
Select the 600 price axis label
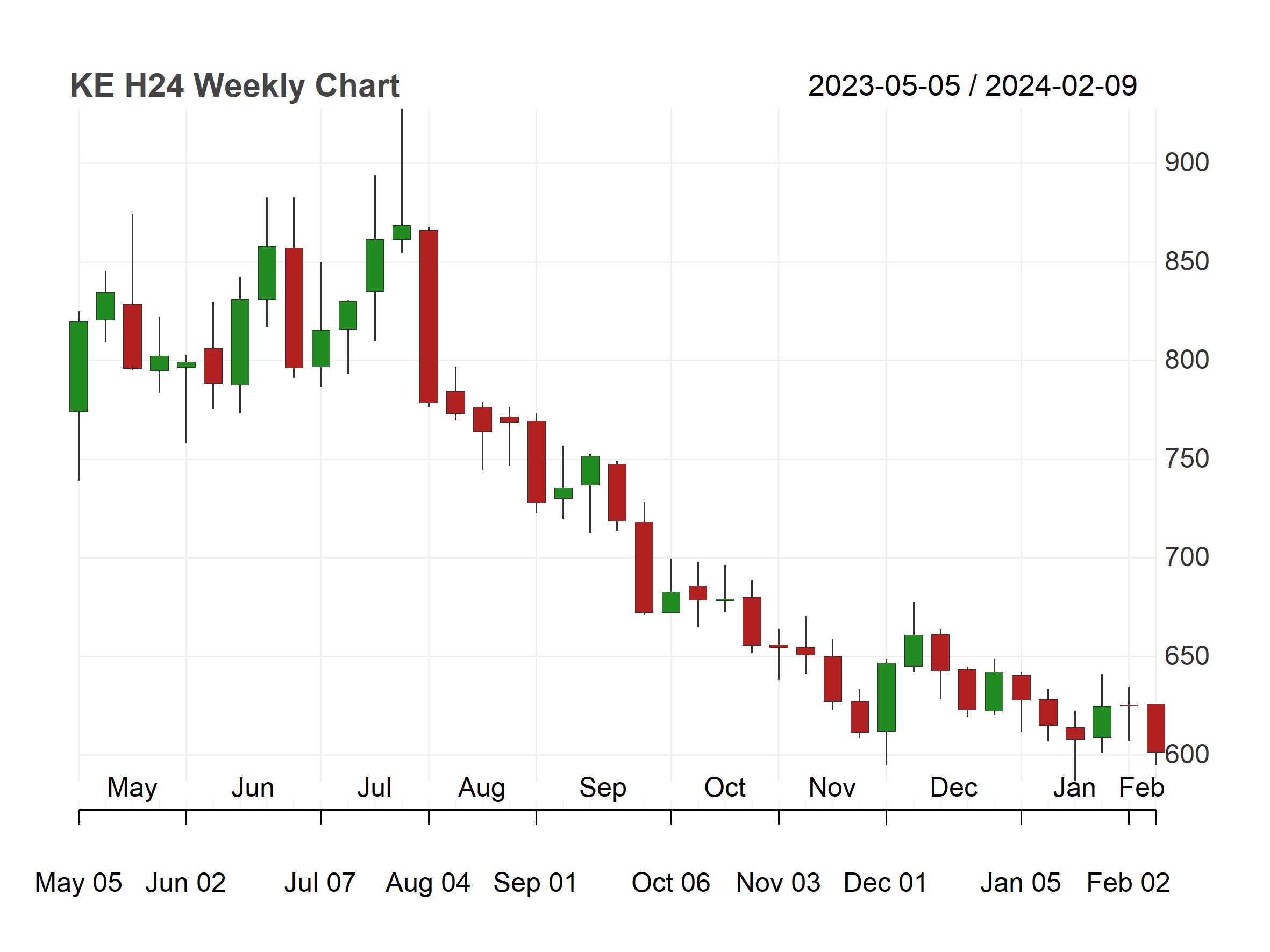pyautogui.click(x=1187, y=755)
